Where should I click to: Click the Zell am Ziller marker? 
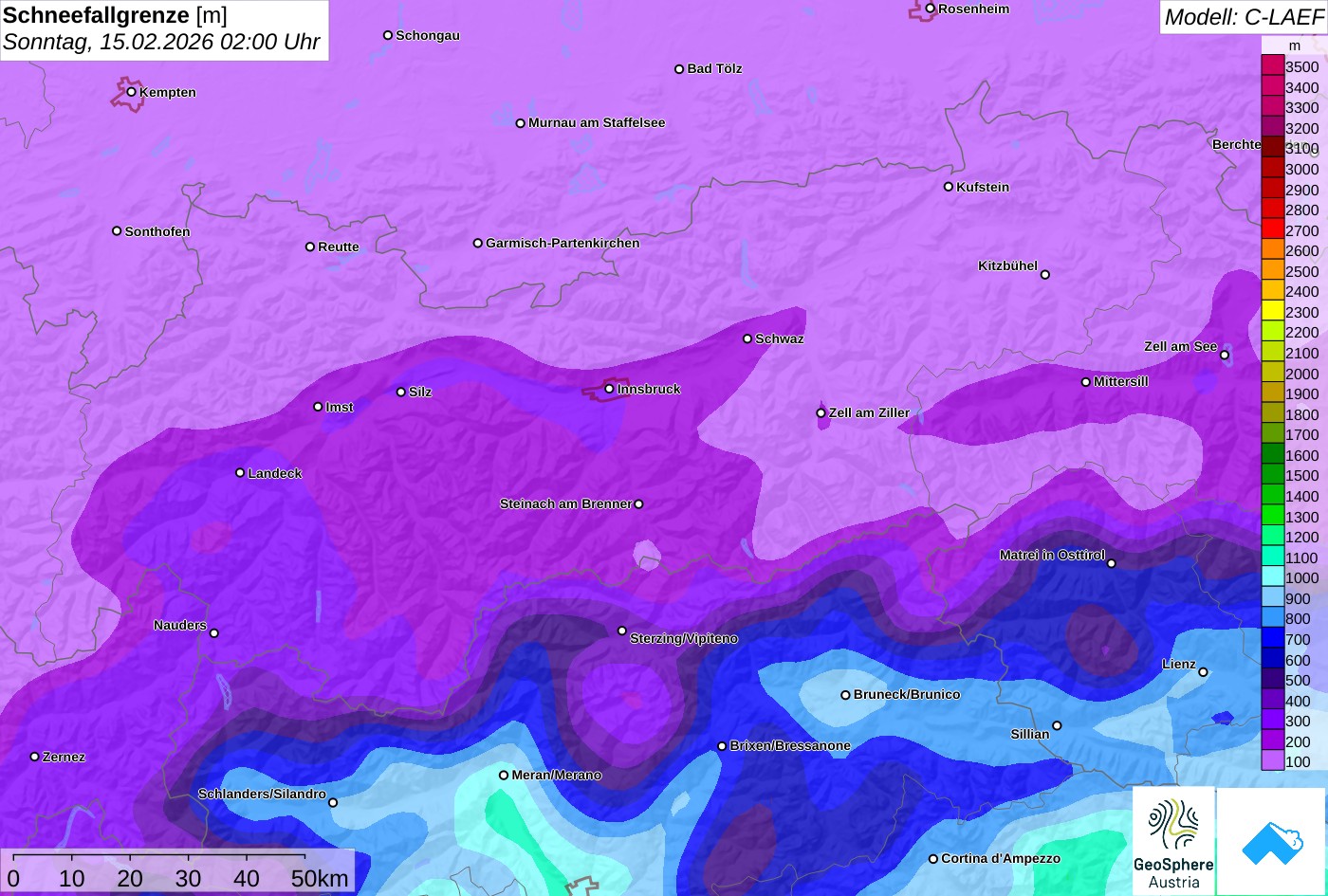[x=821, y=413]
